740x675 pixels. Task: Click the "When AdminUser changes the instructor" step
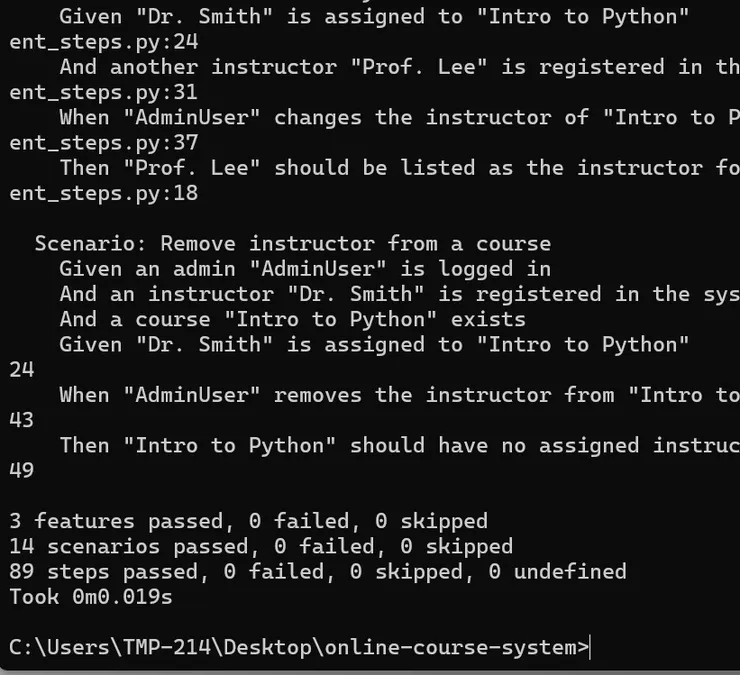(x=400, y=117)
